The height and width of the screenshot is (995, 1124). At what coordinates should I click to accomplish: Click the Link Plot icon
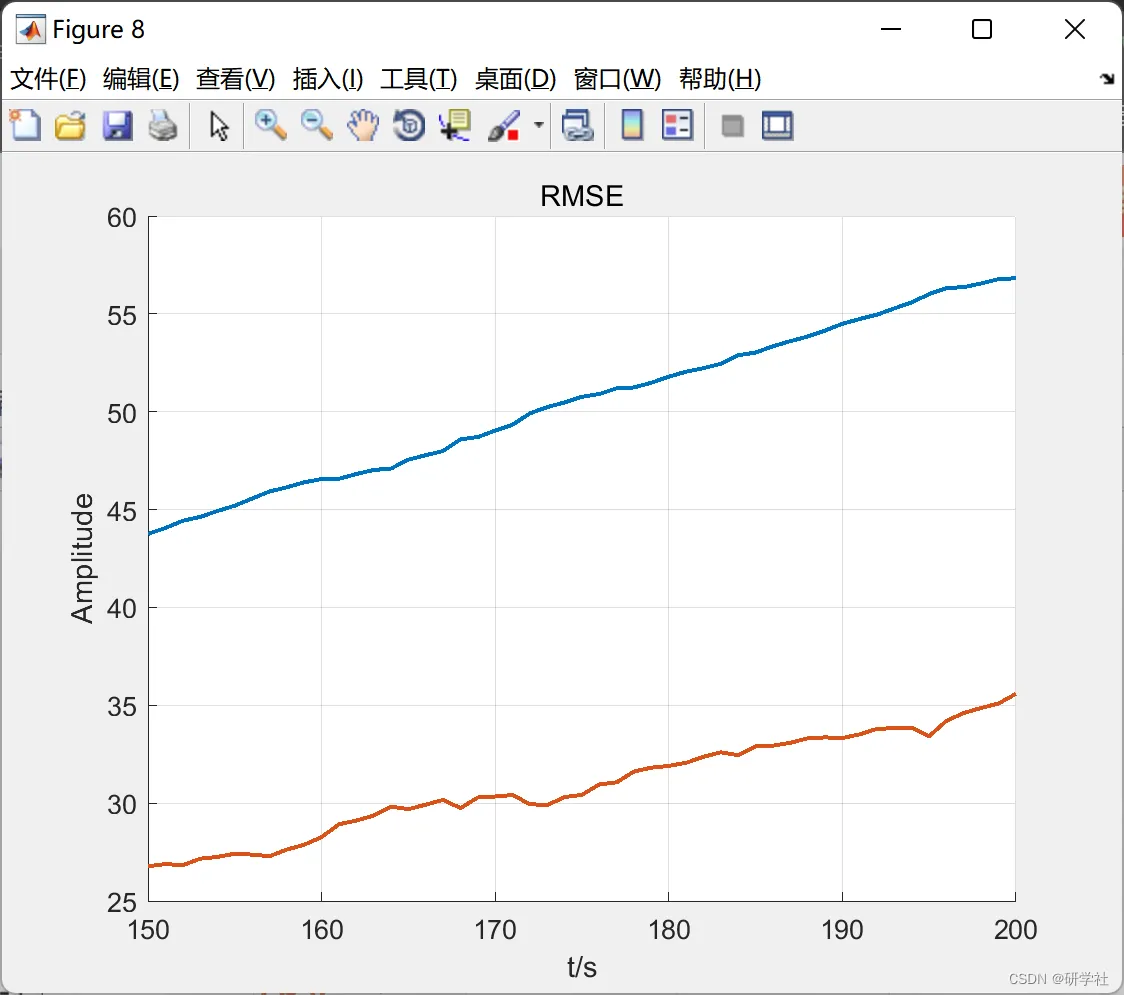[578, 125]
